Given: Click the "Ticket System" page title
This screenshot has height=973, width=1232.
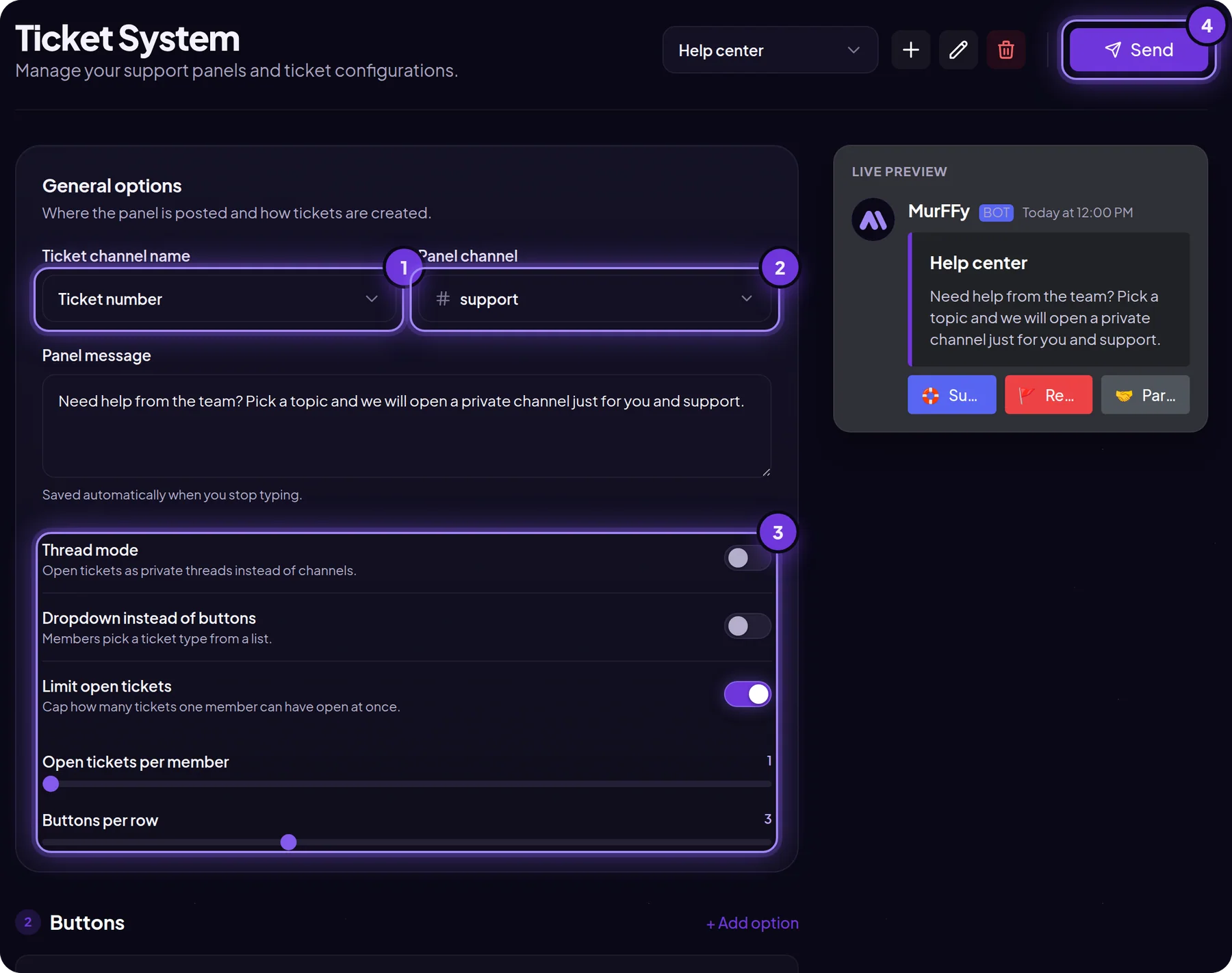Looking at the screenshot, I should click(127, 39).
